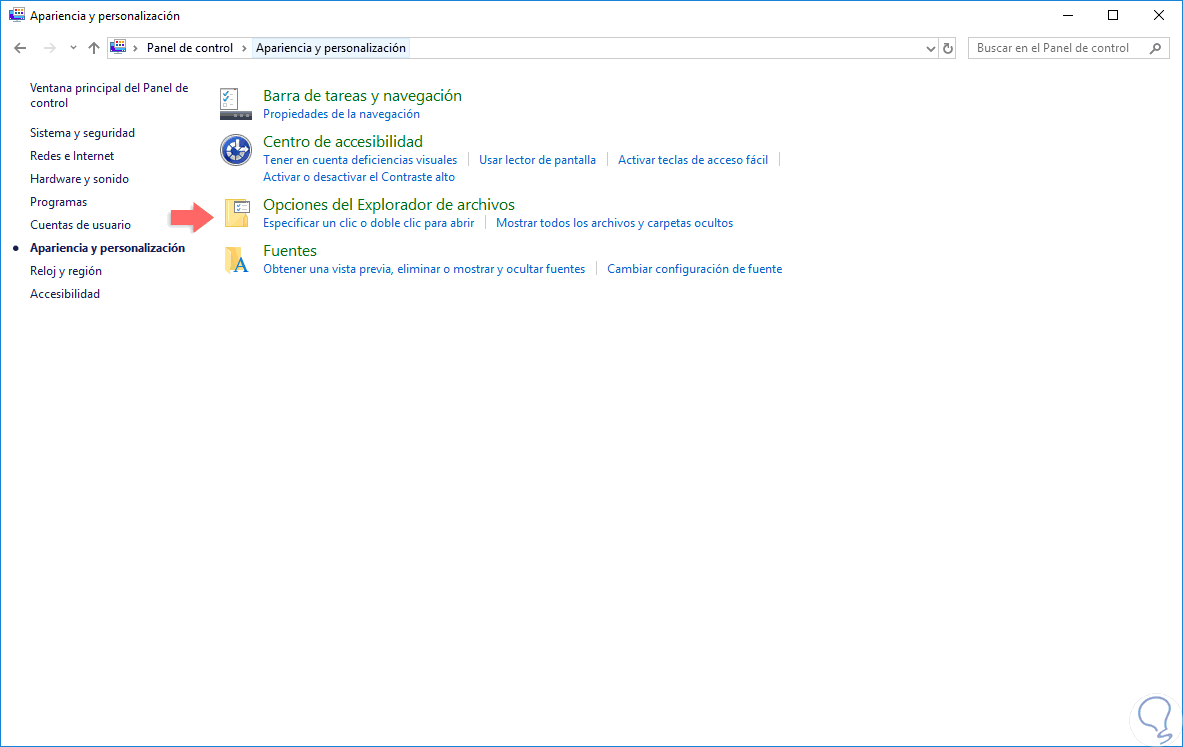Viewport: 1183px width, 747px height.
Task: Select Cuentas de usuario in sidebar
Action: click(x=80, y=225)
